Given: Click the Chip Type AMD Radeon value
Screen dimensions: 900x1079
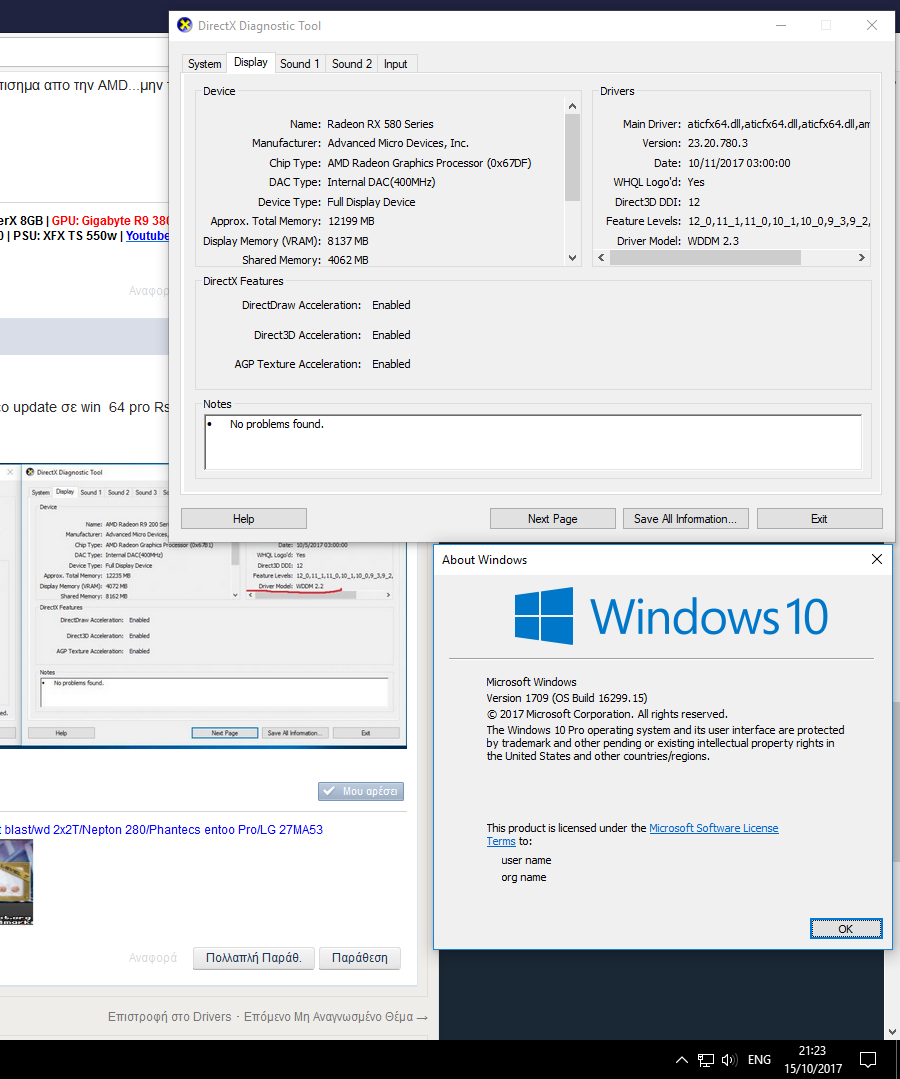Looking at the screenshot, I should pos(429,163).
